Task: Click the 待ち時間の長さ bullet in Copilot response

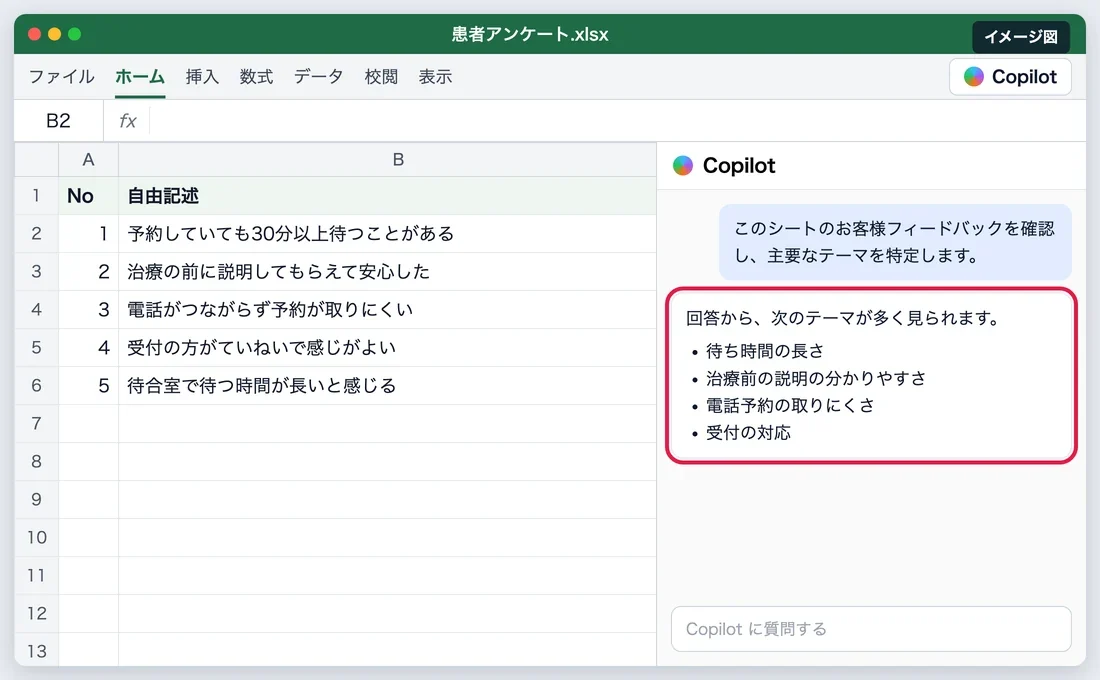Action: tap(765, 351)
